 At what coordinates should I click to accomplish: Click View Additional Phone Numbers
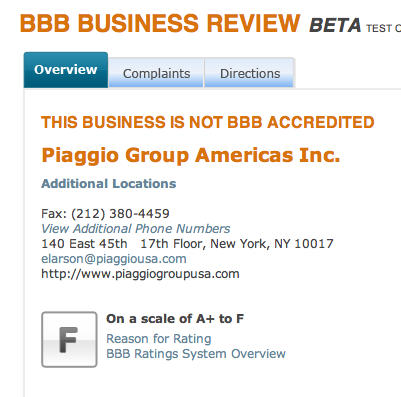coord(136,229)
